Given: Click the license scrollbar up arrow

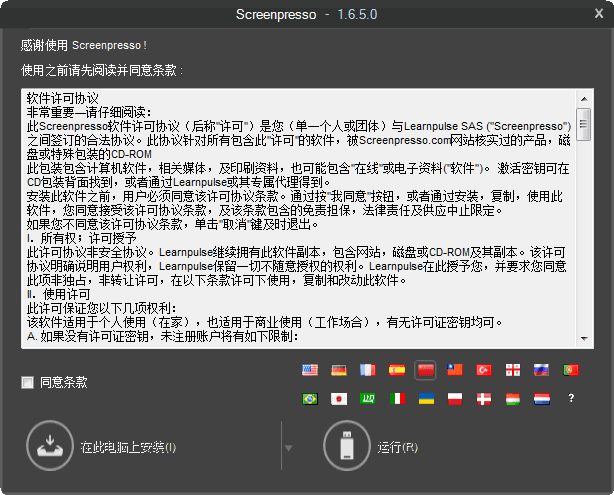Looking at the screenshot, I should 584,99.
